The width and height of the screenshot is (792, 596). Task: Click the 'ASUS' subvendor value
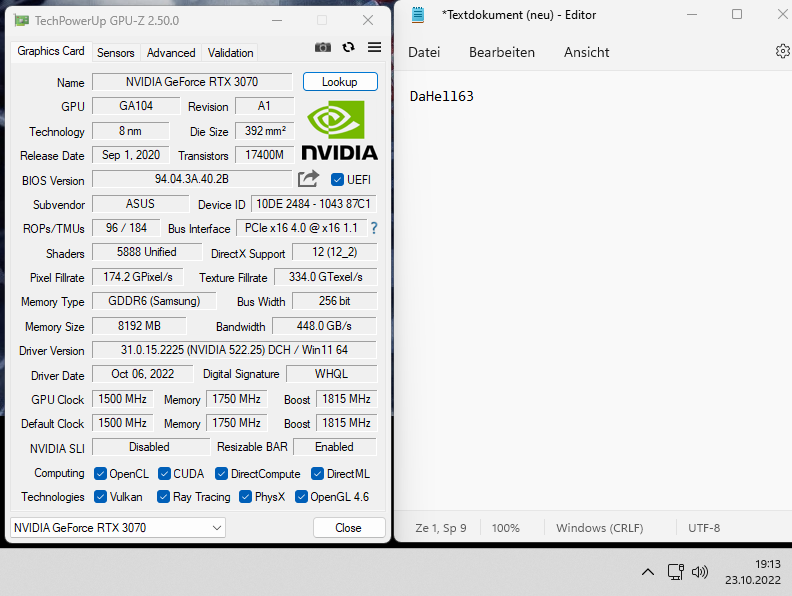[140, 204]
